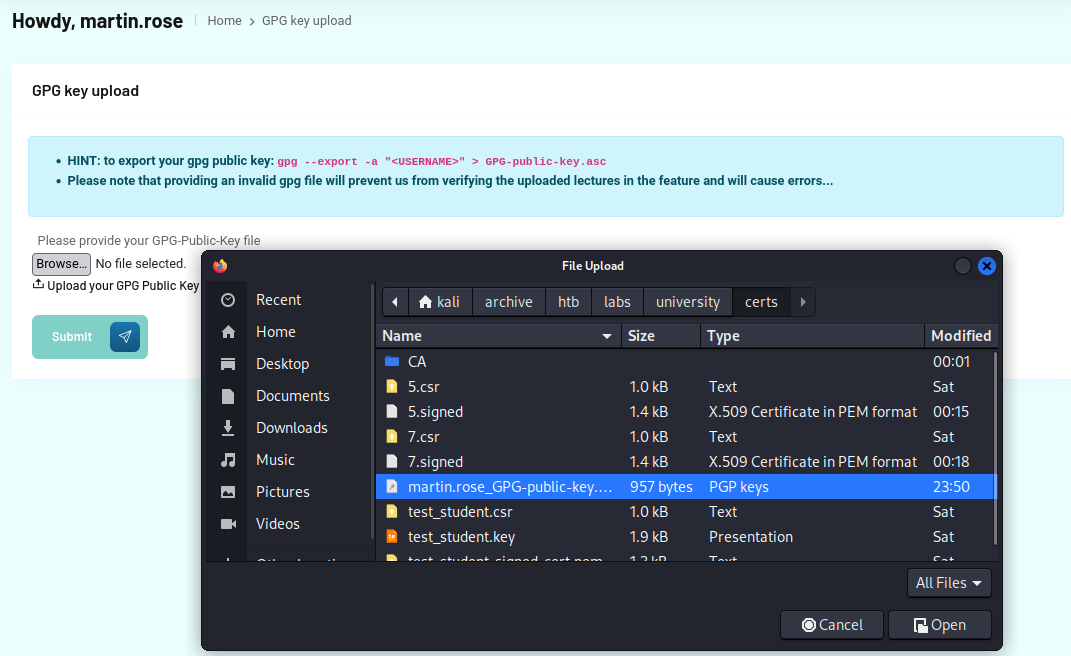This screenshot has height=656, width=1071.
Task: Click Open in File Upload dialog
Action: point(940,625)
